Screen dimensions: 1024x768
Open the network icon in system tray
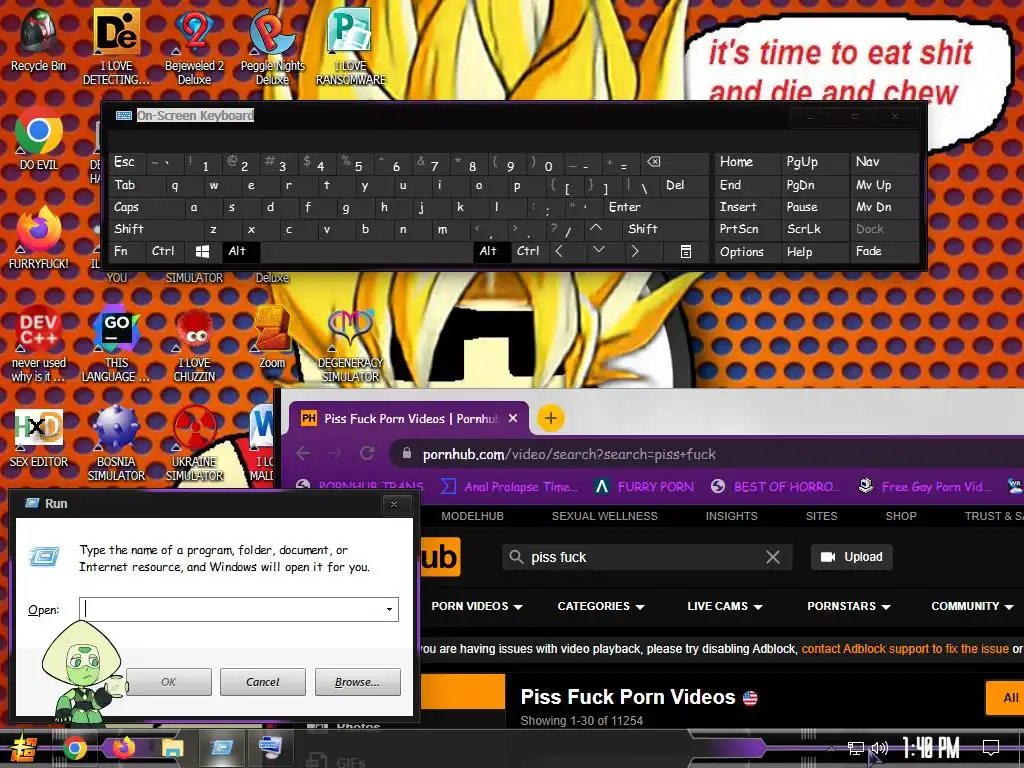pyautogui.click(x=855, y=748)
